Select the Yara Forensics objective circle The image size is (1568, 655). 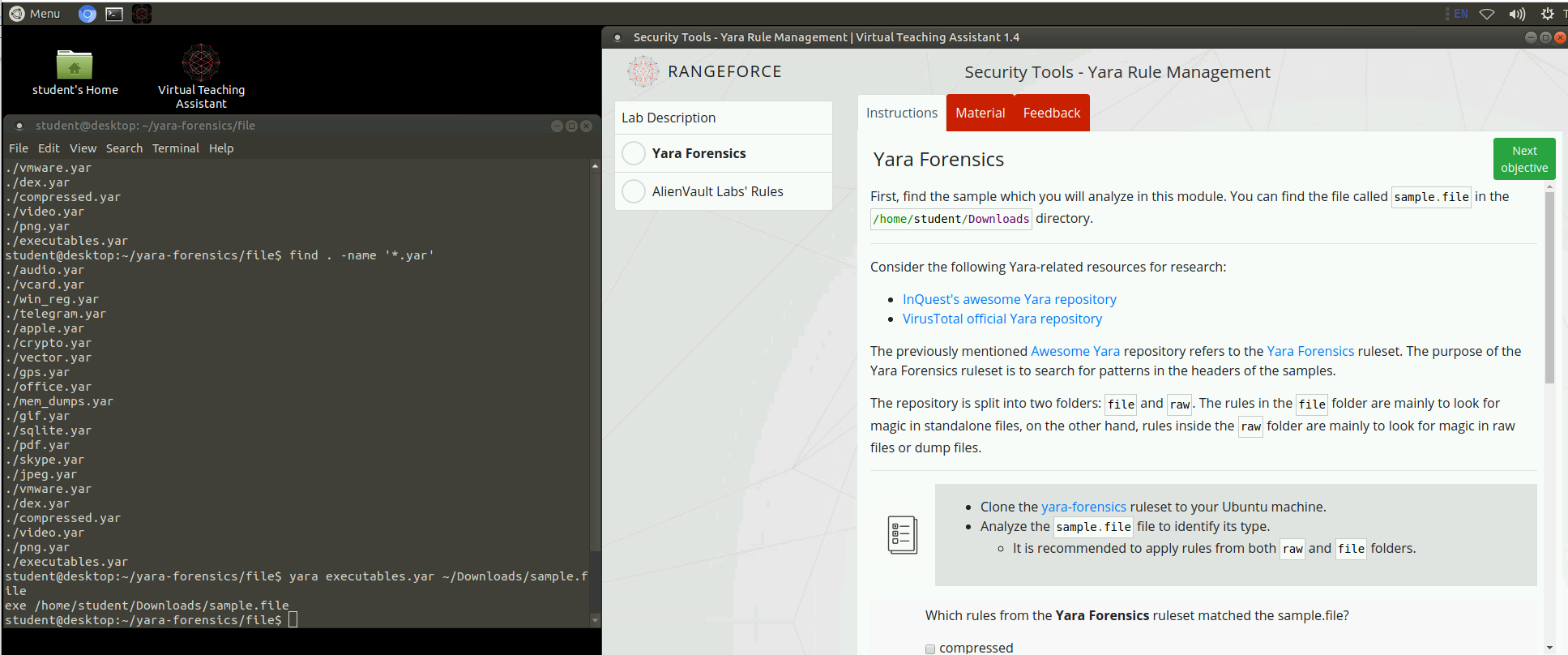point(634,153)
